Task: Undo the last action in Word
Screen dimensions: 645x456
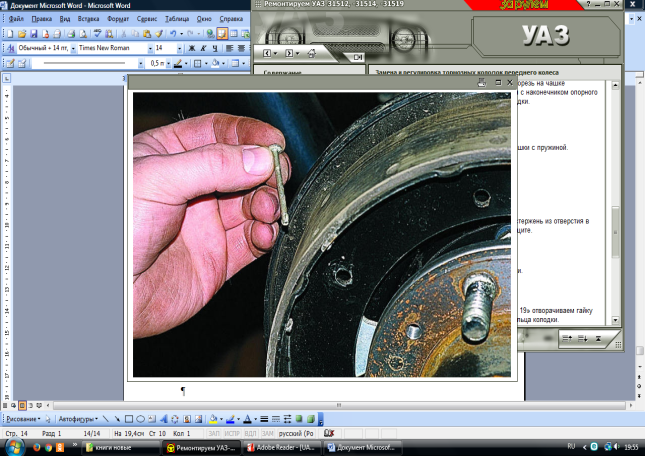Action: (173, 34)
